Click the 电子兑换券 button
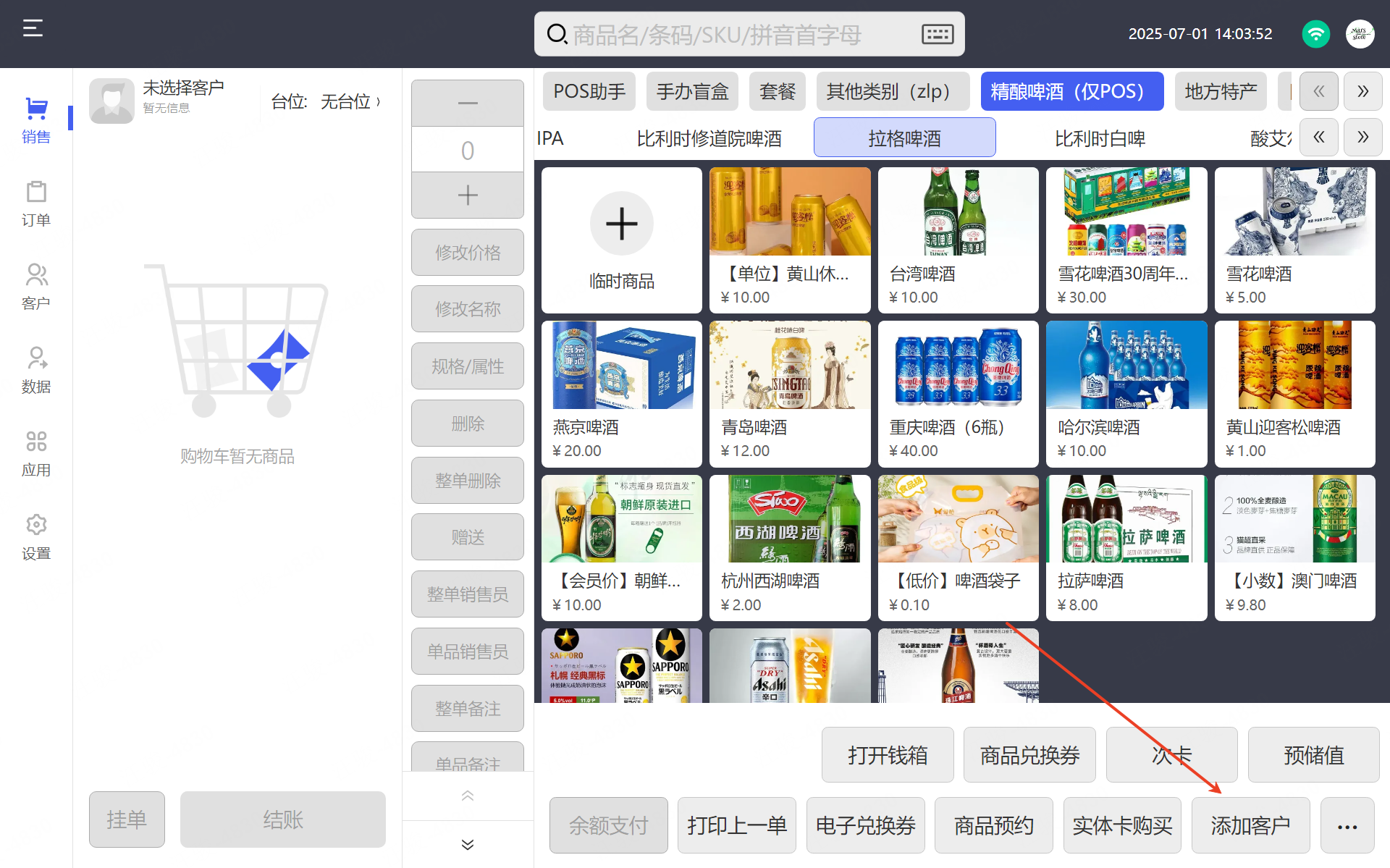The width and height of the screenshot is (1390, 868). (865, 825)
